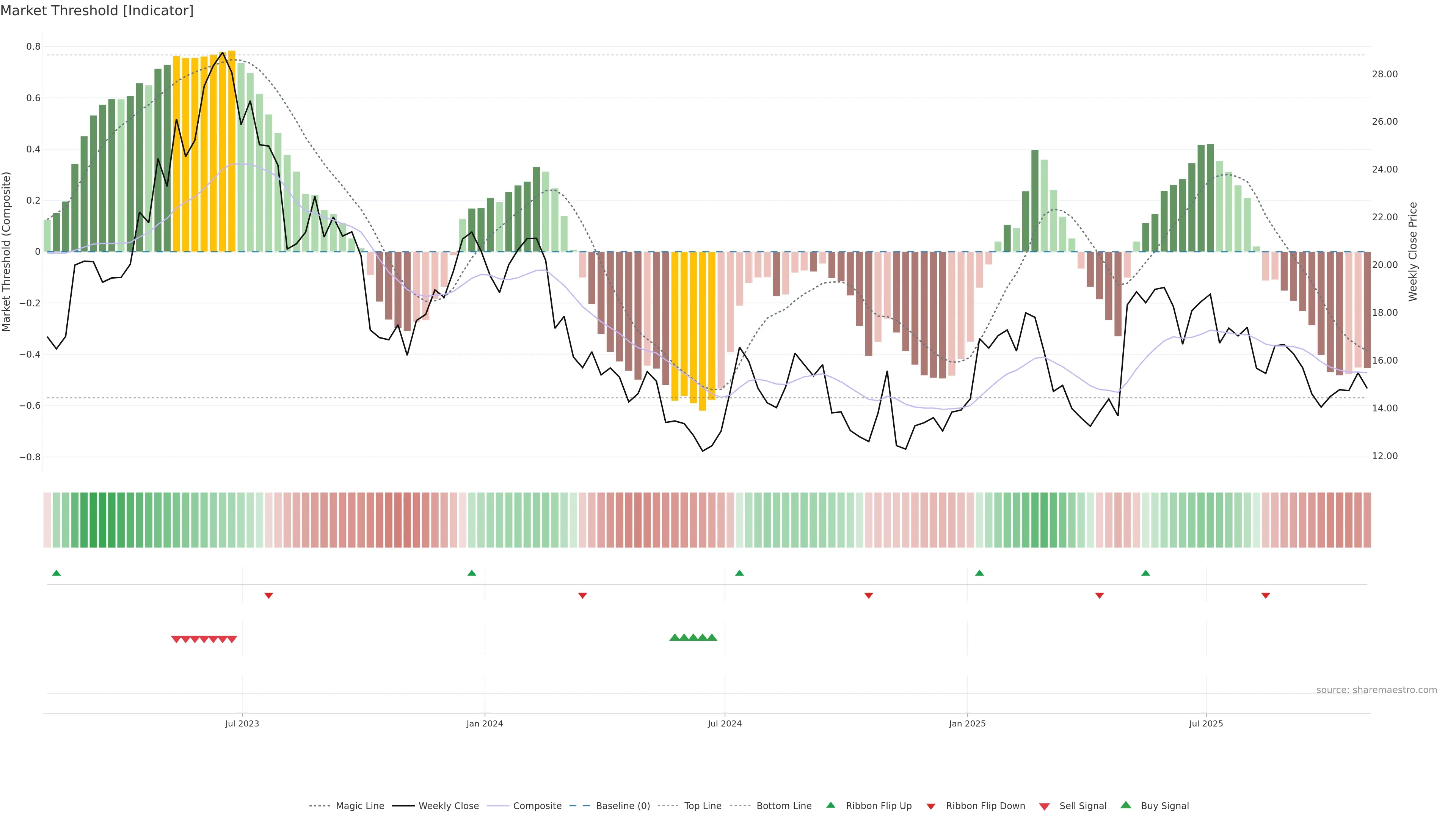The height and width of the screenshot is (819, 1456).
Task: Click the Buy Signal legend item
Action: point(1164,805)
